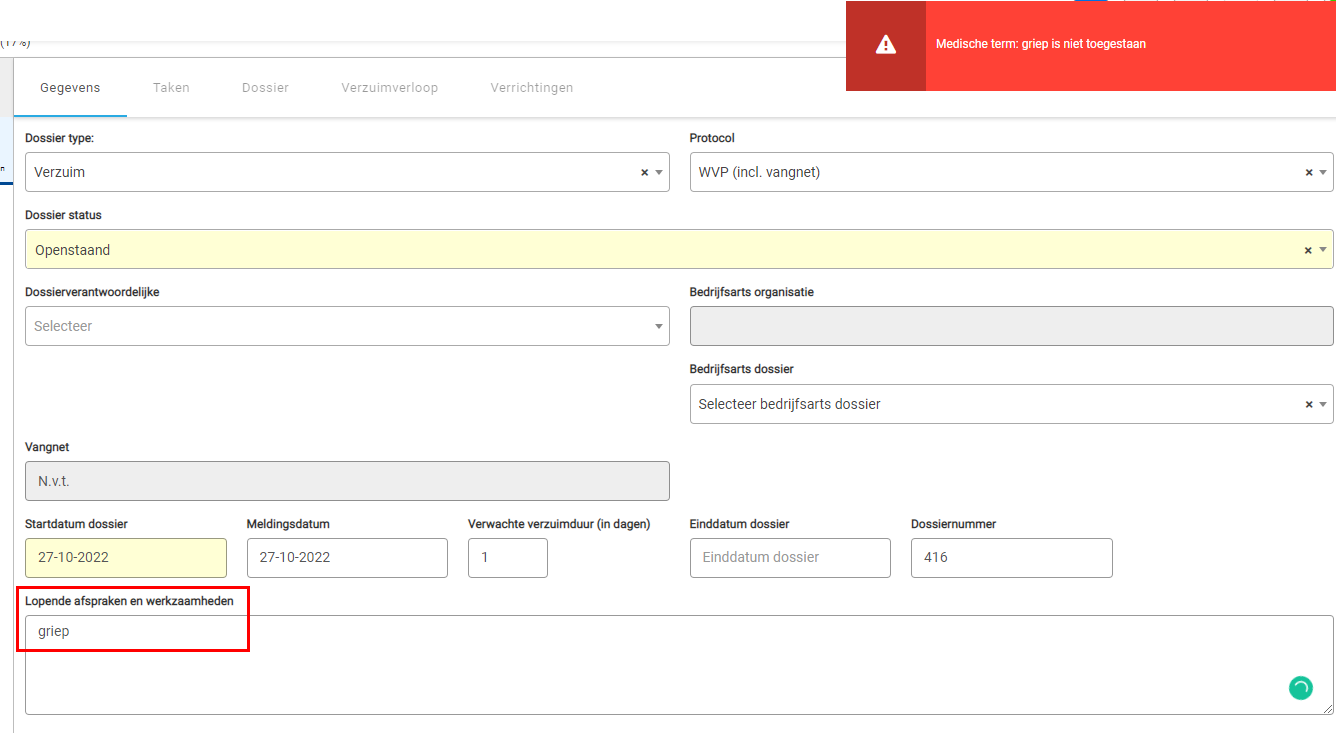Expand the Protocol dropdown arrow

point(1323,173)
